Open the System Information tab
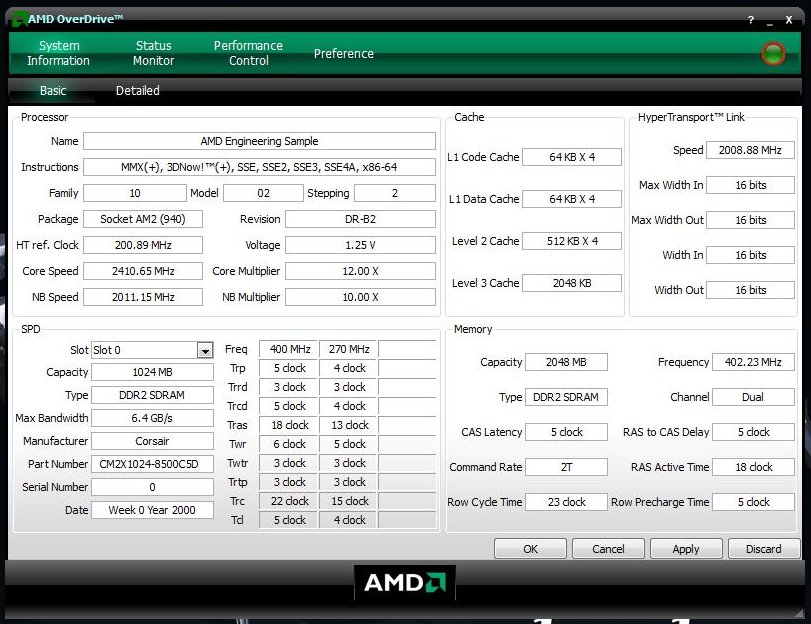The height and width of the screenshot is (624, 811). [x=58, y=53]
